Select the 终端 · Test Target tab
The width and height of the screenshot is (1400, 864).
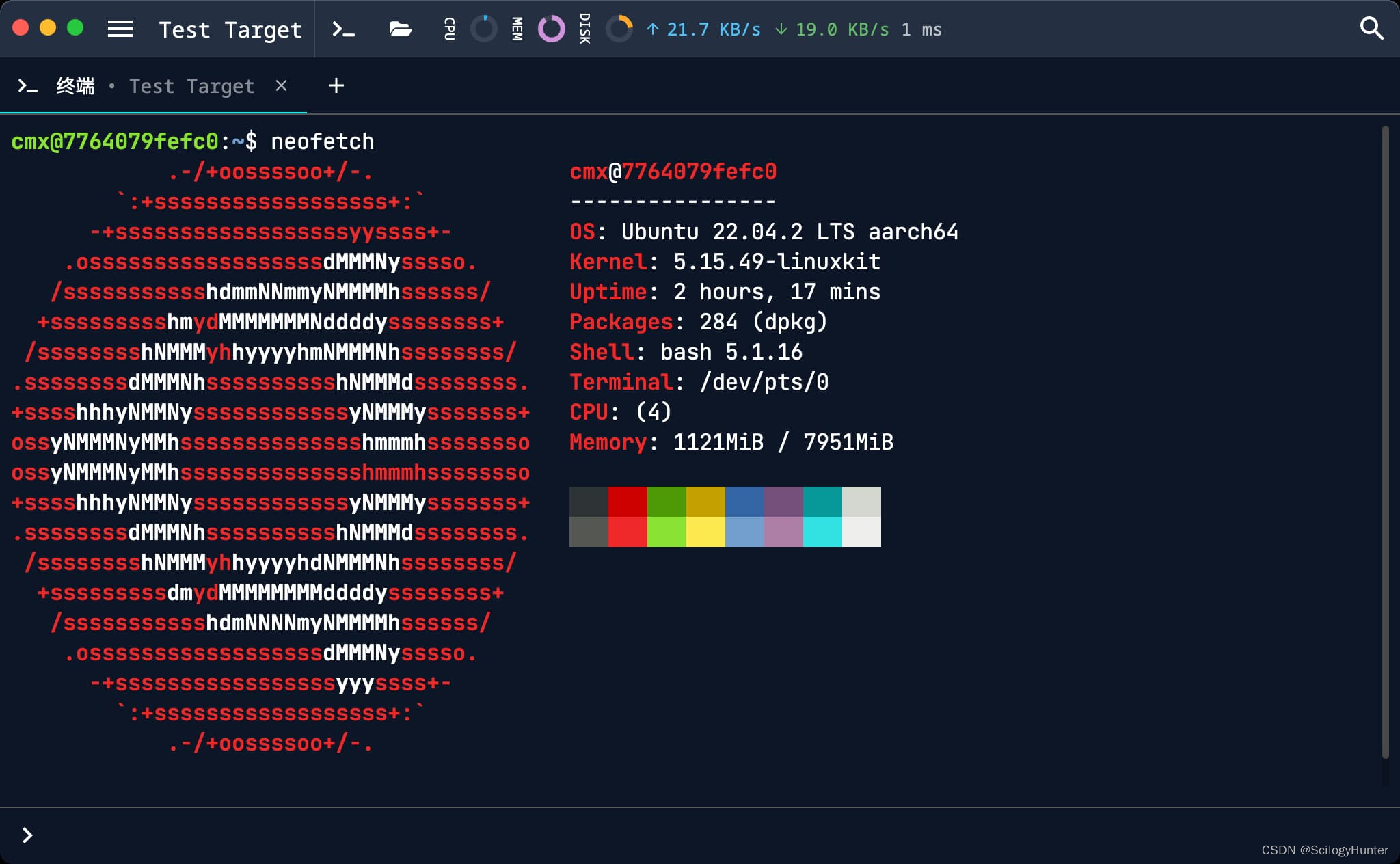[153, 86]
